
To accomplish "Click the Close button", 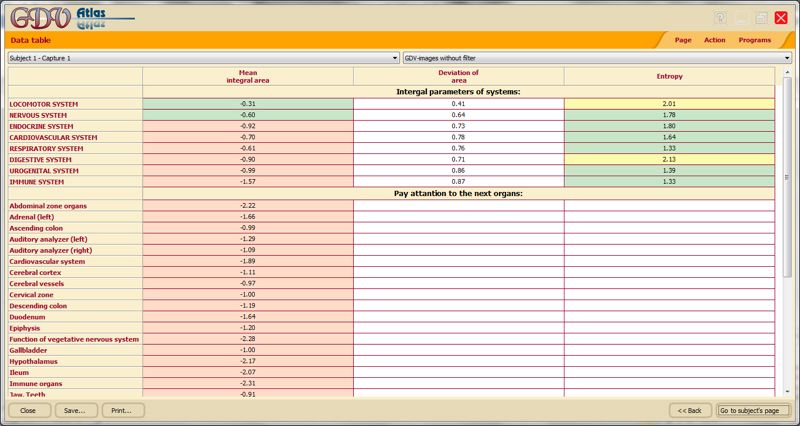I will click(x=28, y=410).
